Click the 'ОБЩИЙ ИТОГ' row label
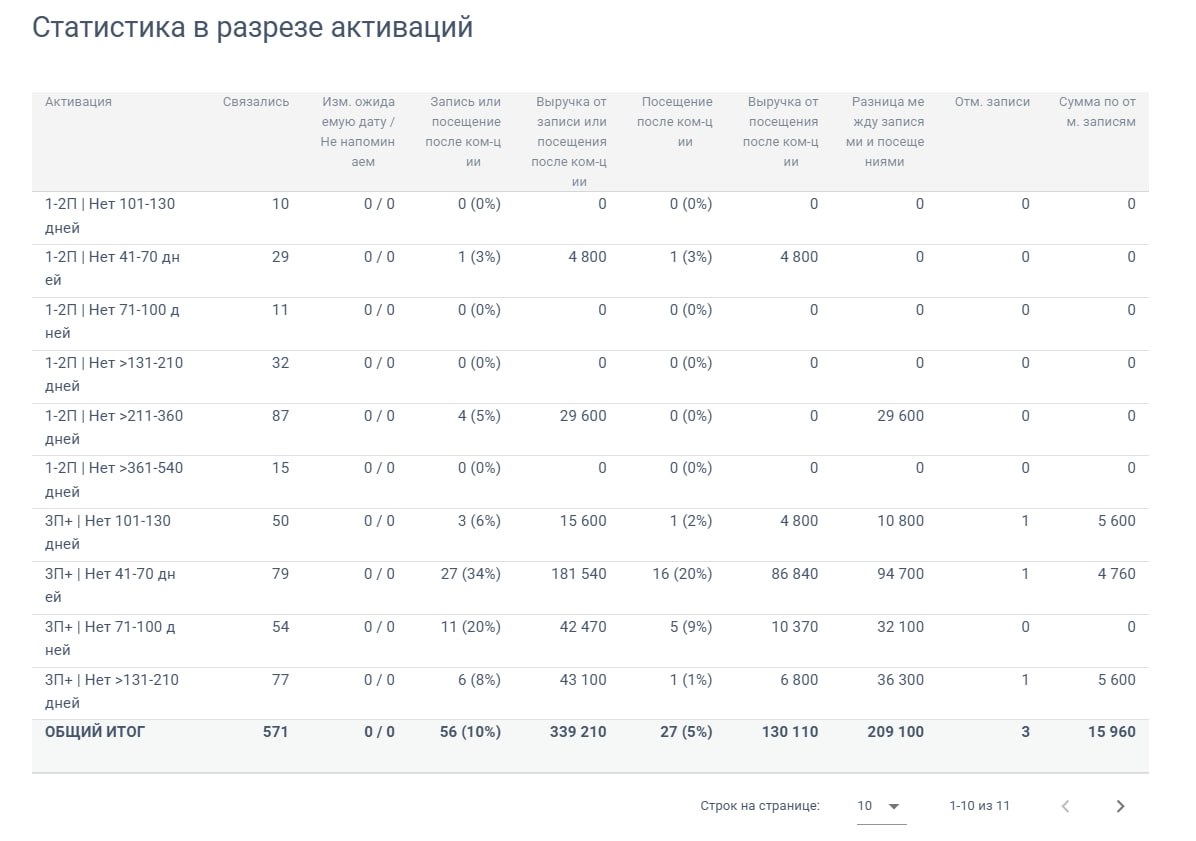The height and width of the screenshot is (841, 1196). click(x=95, y=732)
